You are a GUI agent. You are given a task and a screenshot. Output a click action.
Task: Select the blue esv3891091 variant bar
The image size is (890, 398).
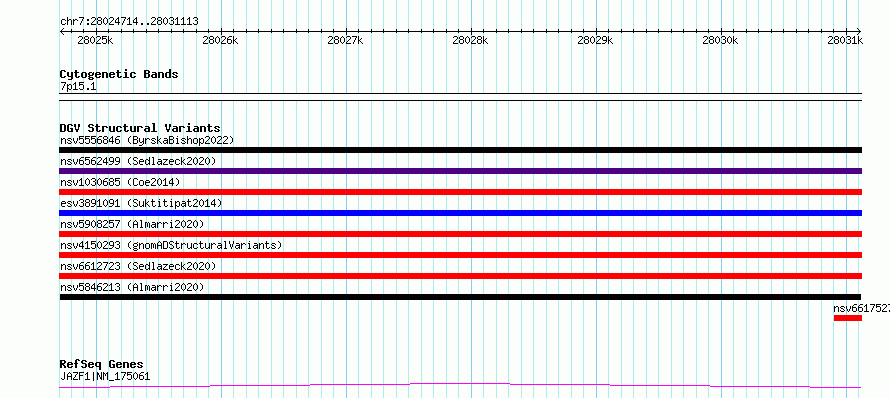(460, 213)
